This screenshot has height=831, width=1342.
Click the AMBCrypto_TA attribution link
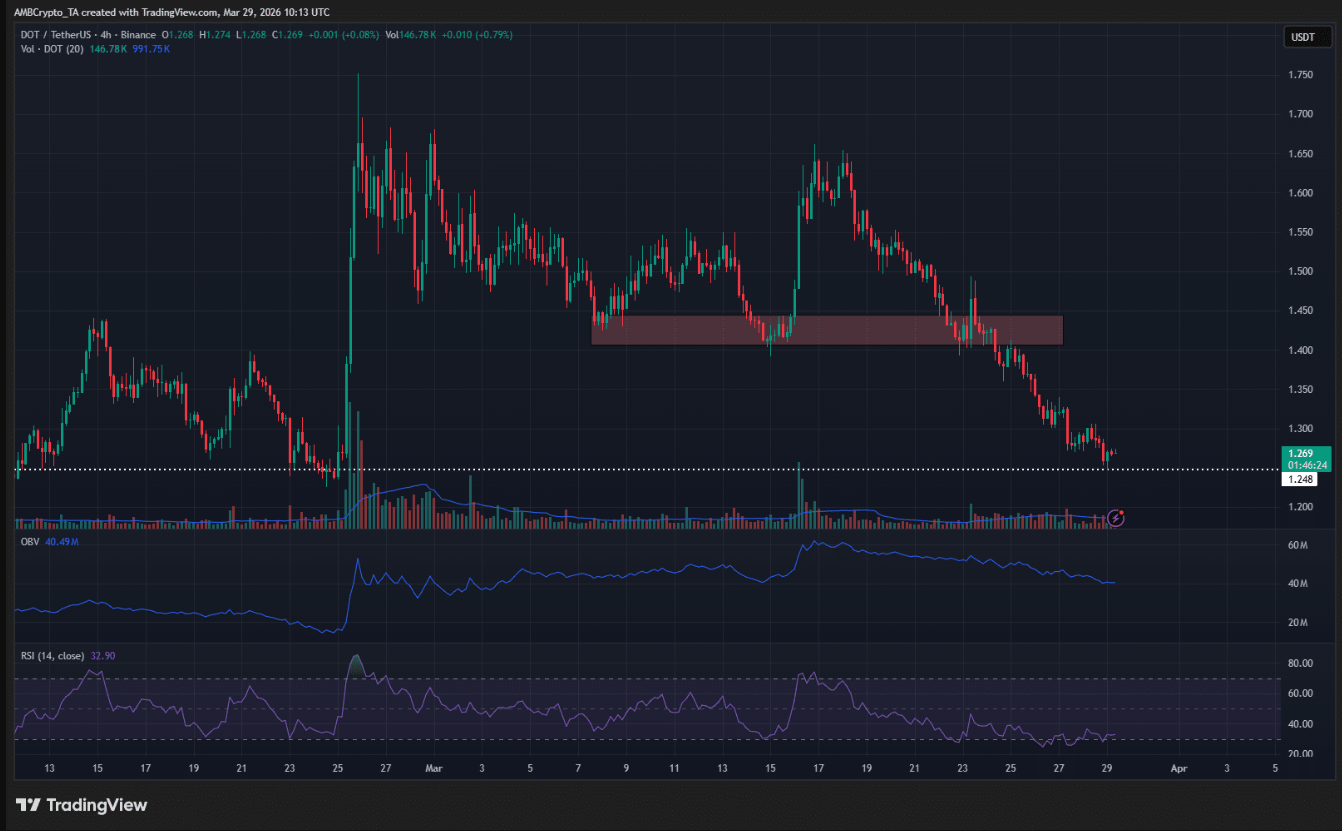[x=44, y=12]
